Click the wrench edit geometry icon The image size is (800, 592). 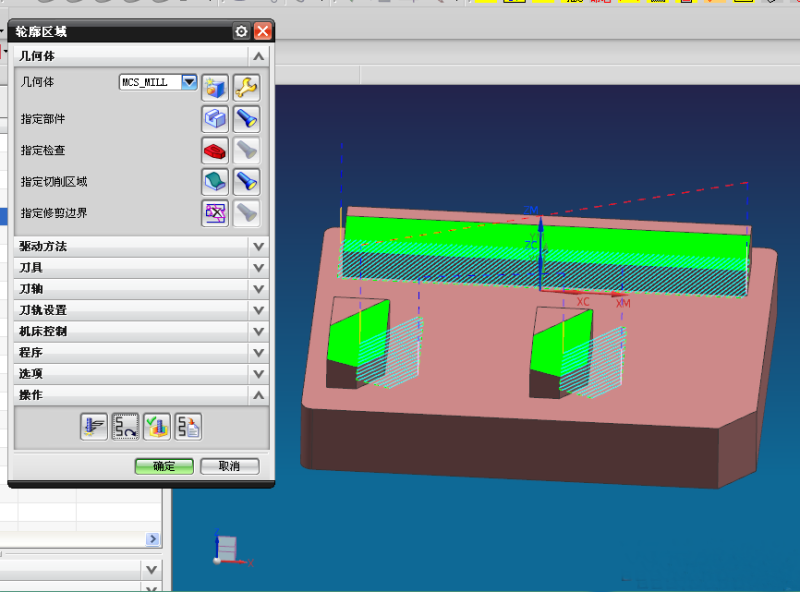pos(246,87)
